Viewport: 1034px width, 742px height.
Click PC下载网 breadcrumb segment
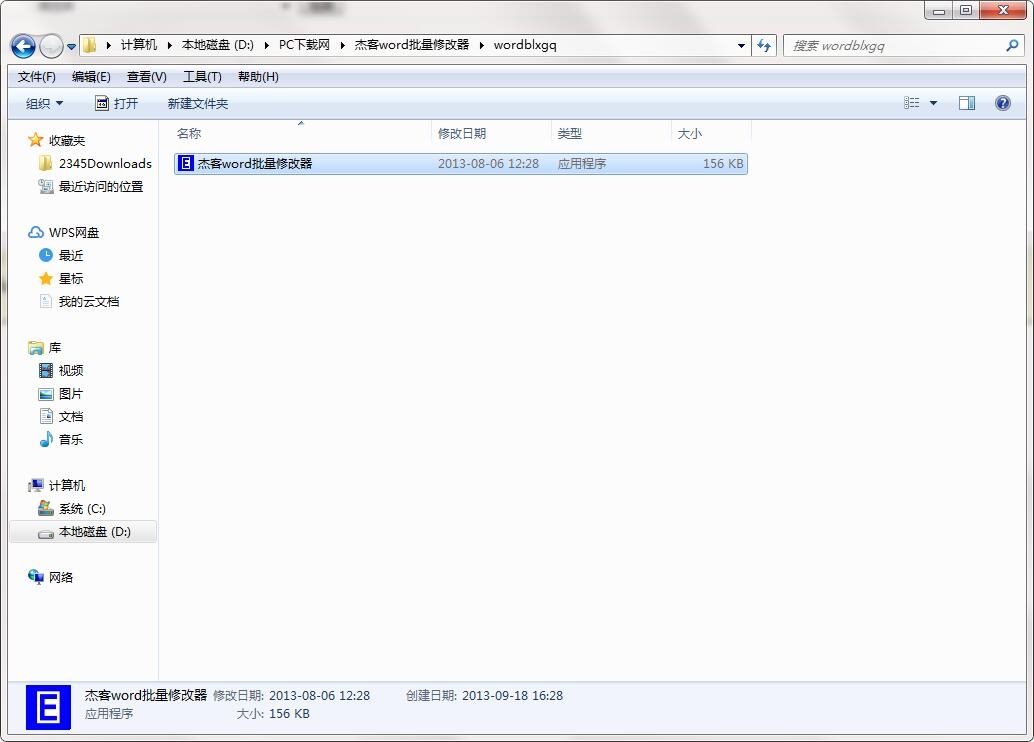coord(304,45)
